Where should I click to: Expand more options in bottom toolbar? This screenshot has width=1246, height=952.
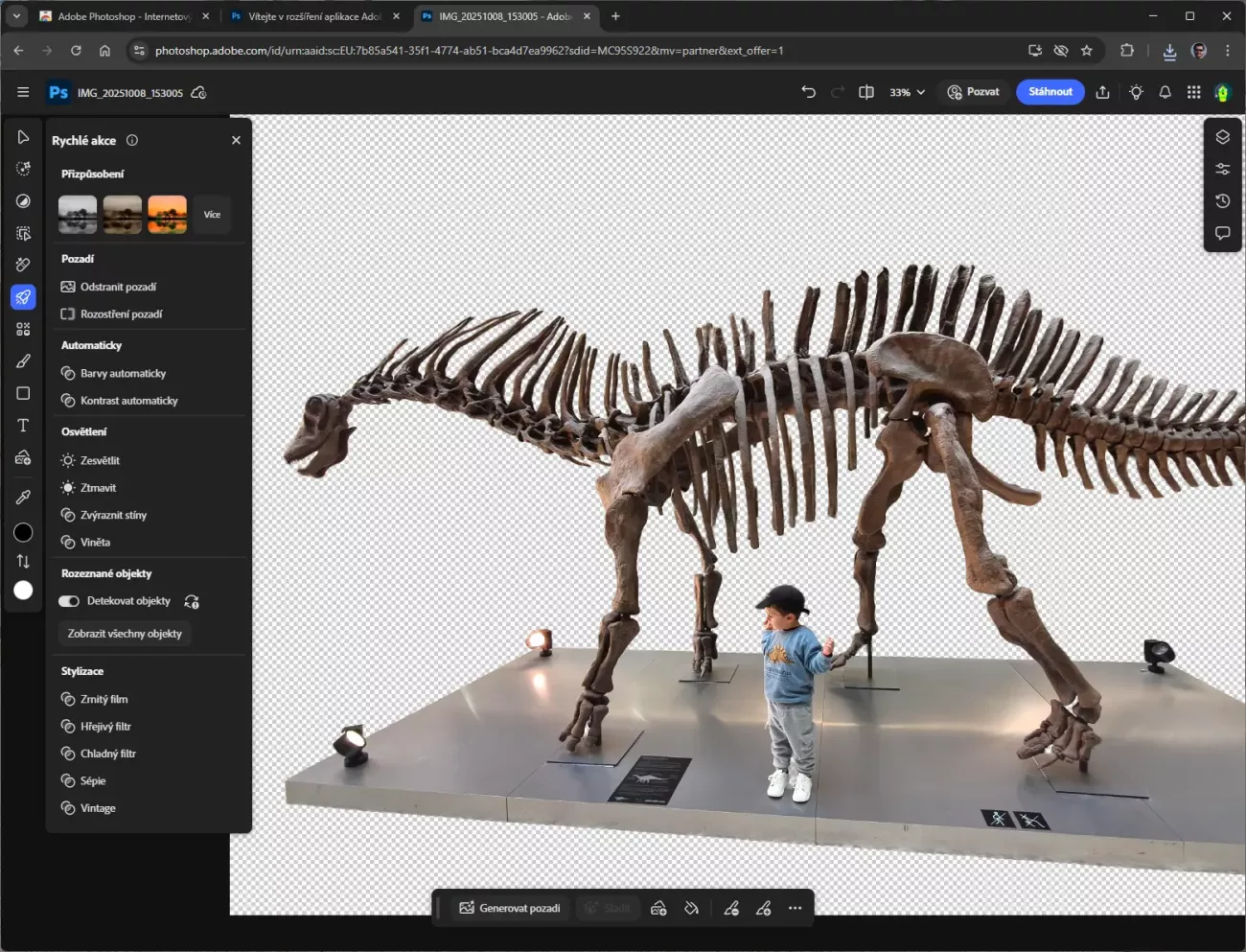click(x=795, y=908)
